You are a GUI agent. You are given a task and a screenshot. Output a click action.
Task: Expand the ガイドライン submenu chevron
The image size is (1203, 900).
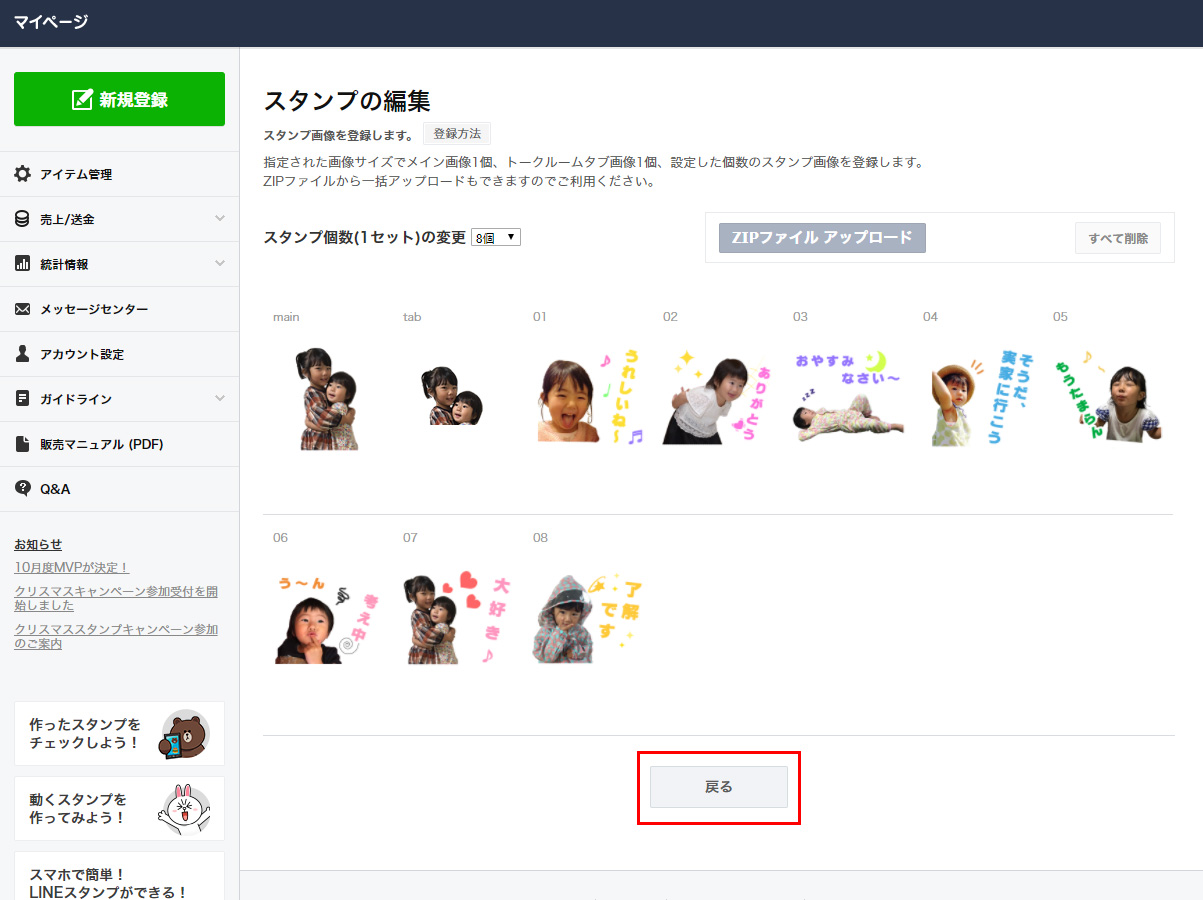click(x=220, y=399)
